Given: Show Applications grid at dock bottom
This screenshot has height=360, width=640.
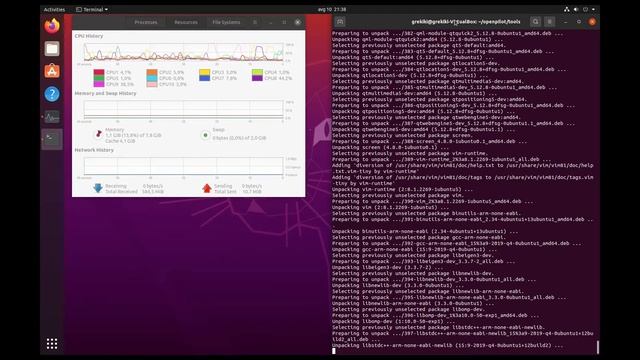Looking at the screenshot, I should [x=52, y=344].
